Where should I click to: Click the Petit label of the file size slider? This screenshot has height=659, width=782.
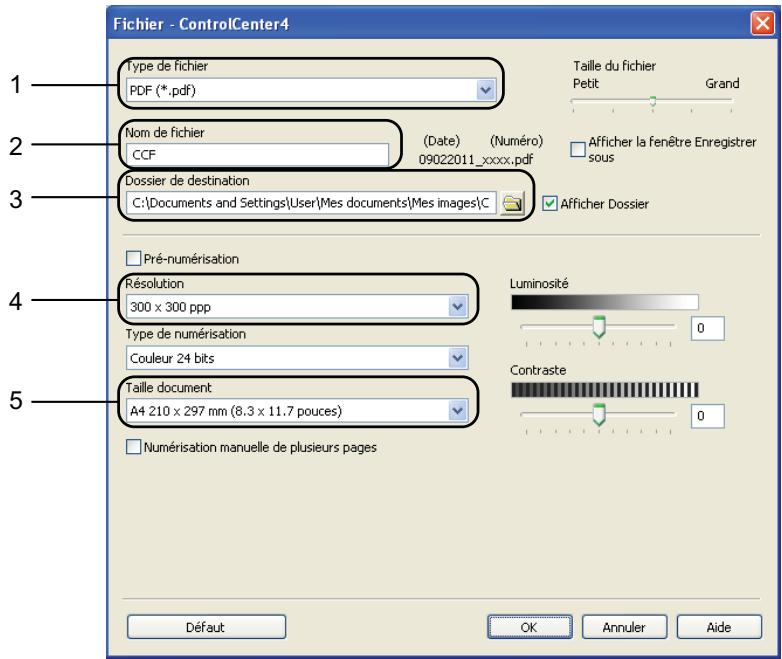(586, 83)
